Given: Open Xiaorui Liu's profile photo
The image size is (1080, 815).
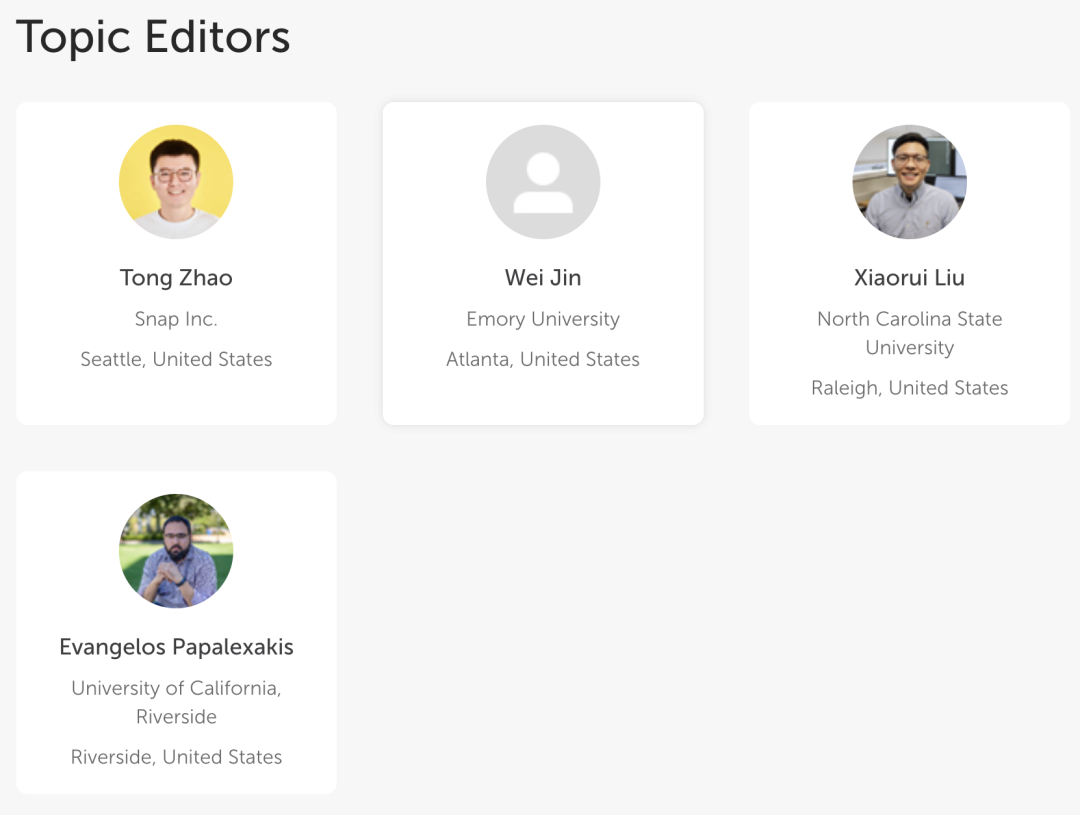Looking at the screenshot, I should (909, 182).
